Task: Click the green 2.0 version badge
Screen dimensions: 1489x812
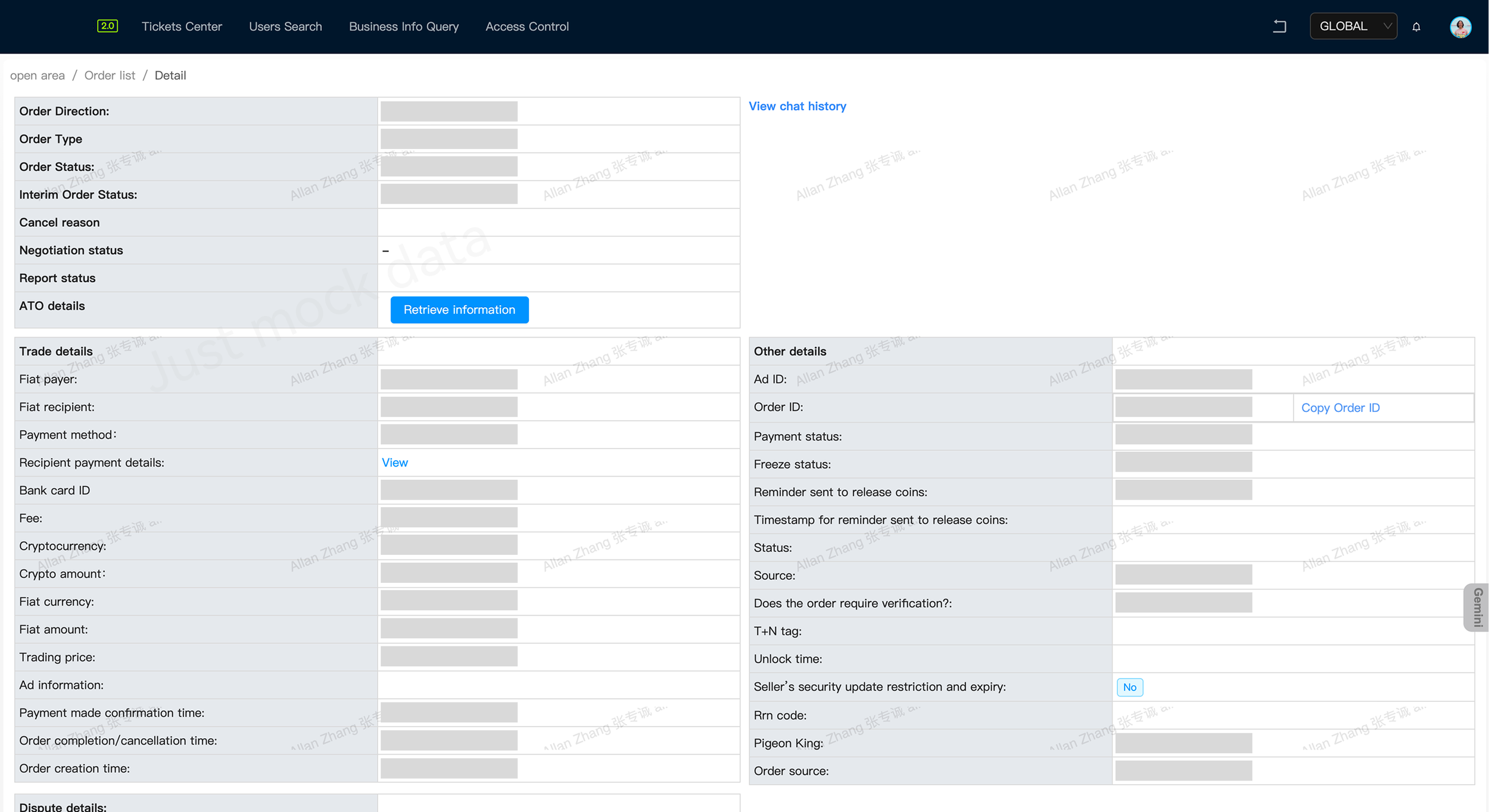Action: (107, 26)
